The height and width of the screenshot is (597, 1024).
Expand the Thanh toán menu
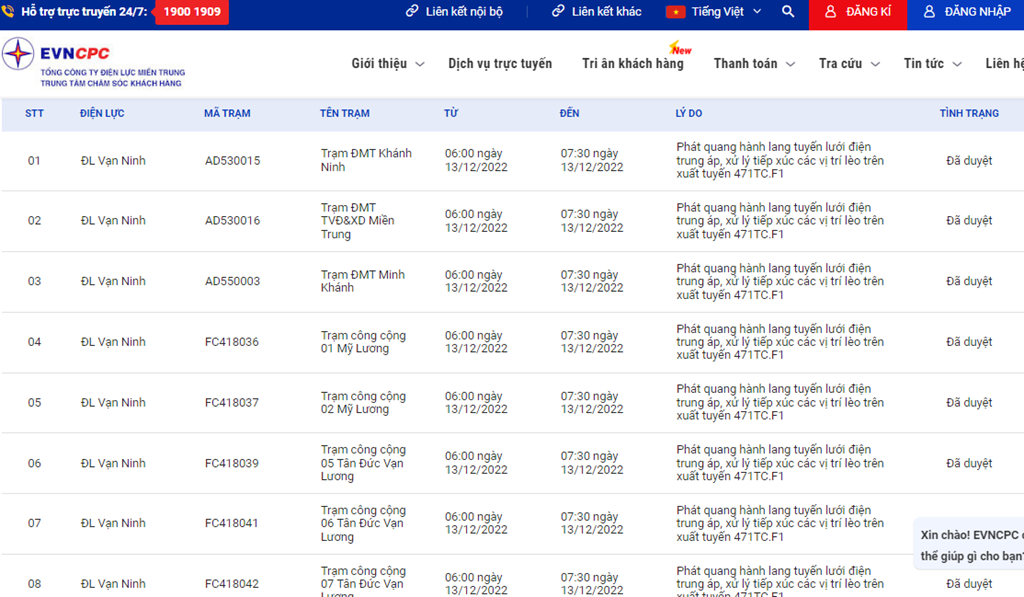tap(753, 64)
